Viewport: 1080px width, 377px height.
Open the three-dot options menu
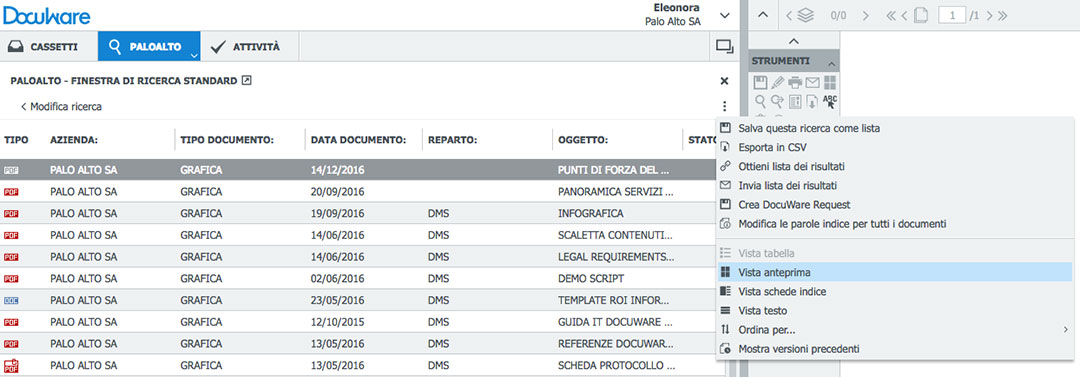pyautogui.click(x=724, y=107)
